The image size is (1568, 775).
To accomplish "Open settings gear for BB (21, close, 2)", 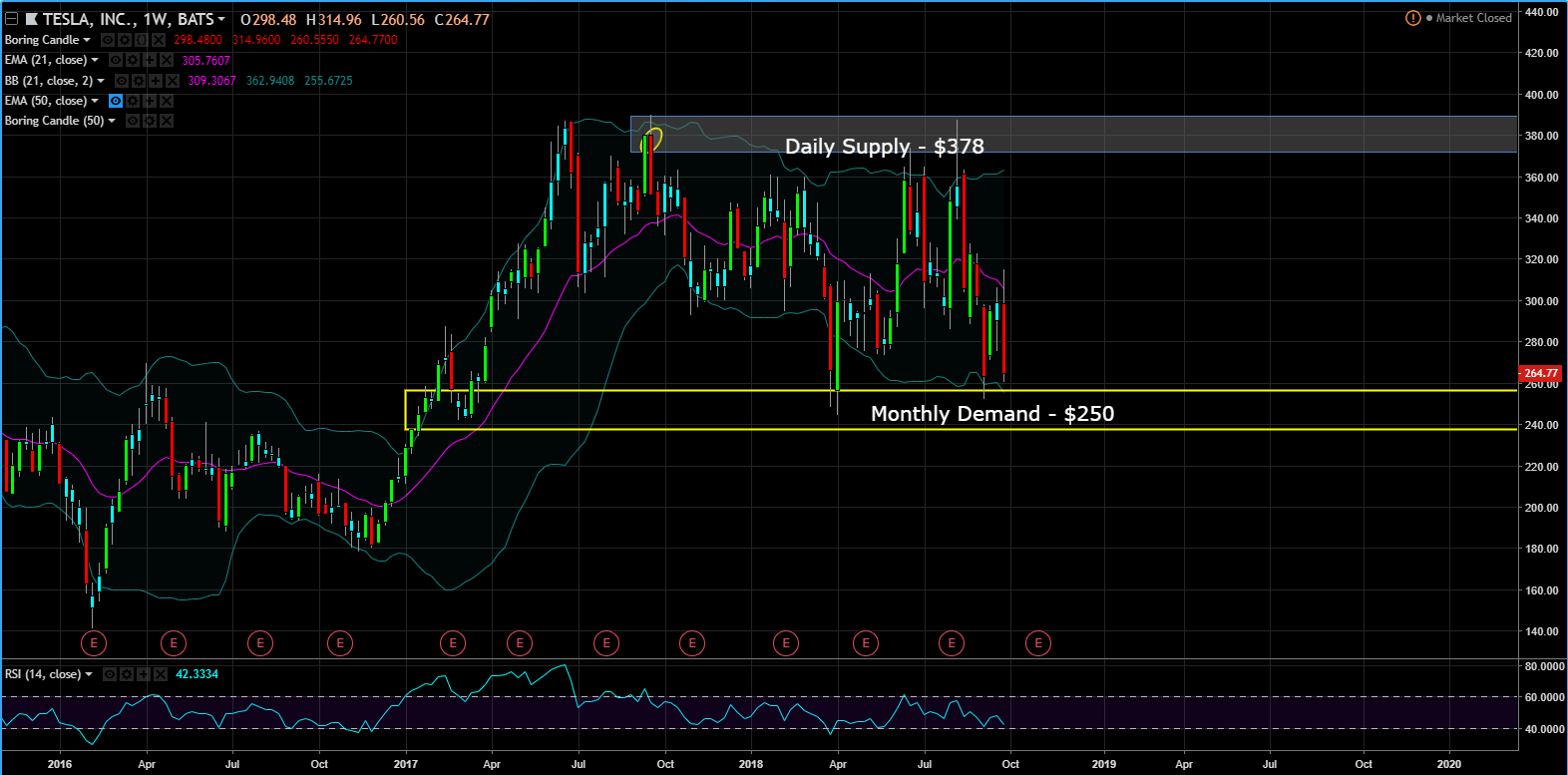I will coord(138,81).
